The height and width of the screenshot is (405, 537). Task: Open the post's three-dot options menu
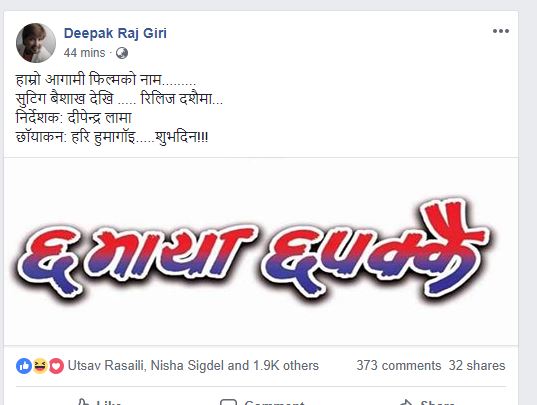tap(500, 31)
